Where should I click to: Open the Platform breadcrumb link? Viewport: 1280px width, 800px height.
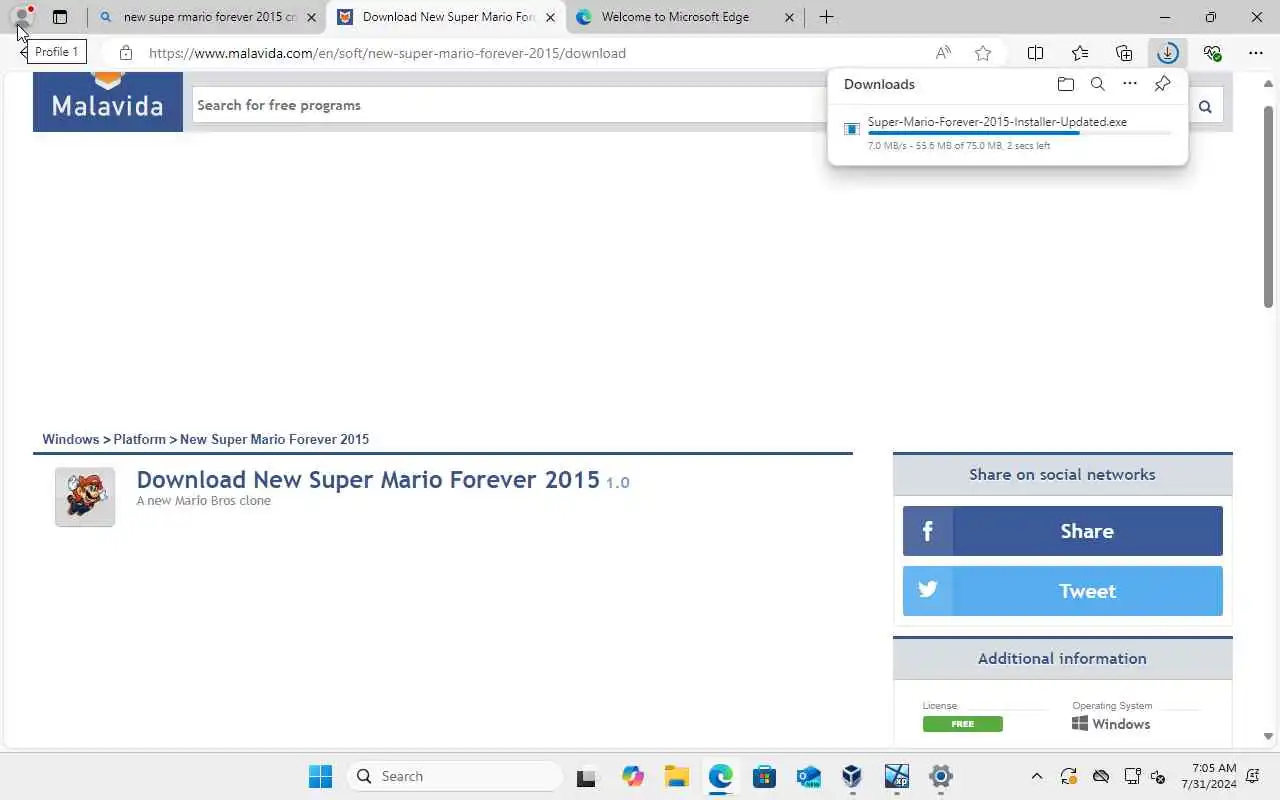[x=139, y=439]
